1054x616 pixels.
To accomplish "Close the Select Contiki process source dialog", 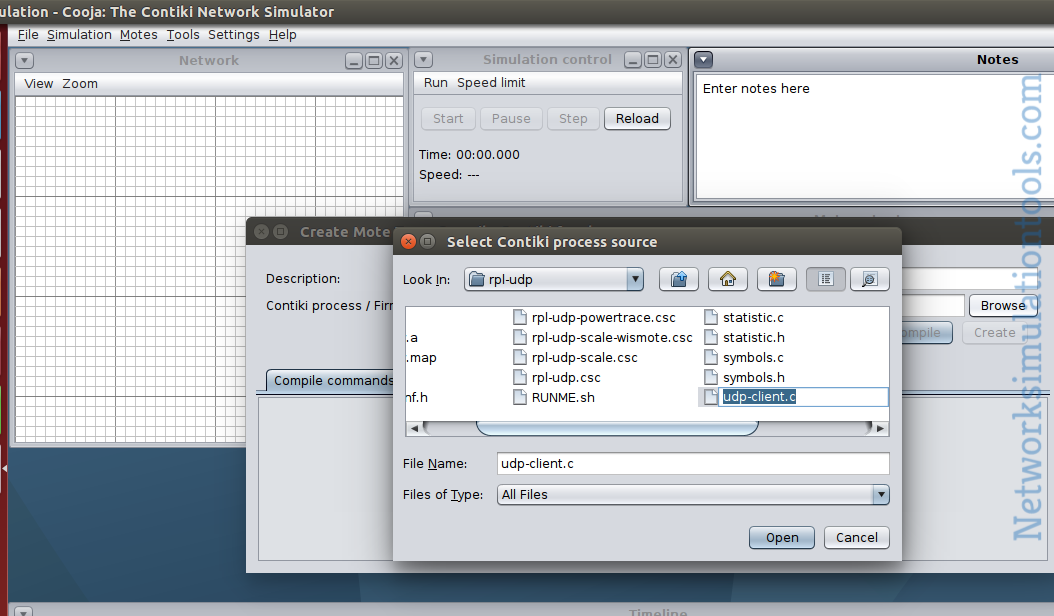I will 408,241.
